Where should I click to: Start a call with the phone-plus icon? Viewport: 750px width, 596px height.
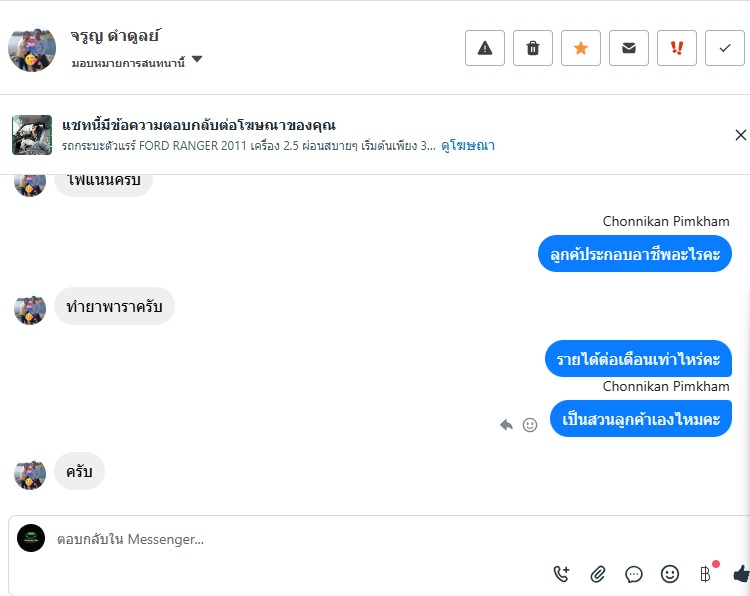561,574
